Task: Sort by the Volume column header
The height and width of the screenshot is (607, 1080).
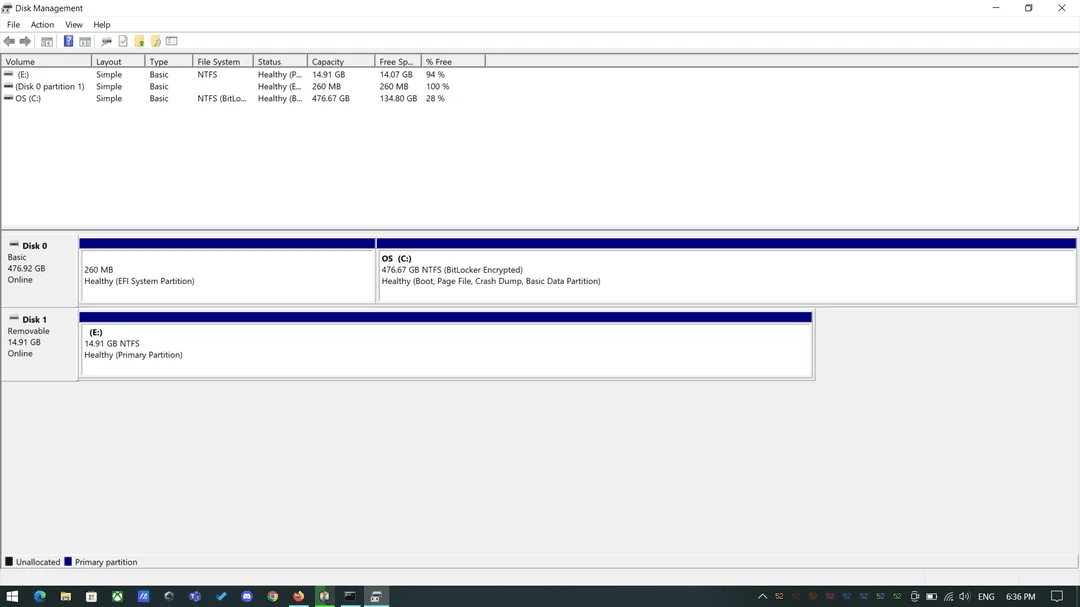Action: [x=46, y=61]
